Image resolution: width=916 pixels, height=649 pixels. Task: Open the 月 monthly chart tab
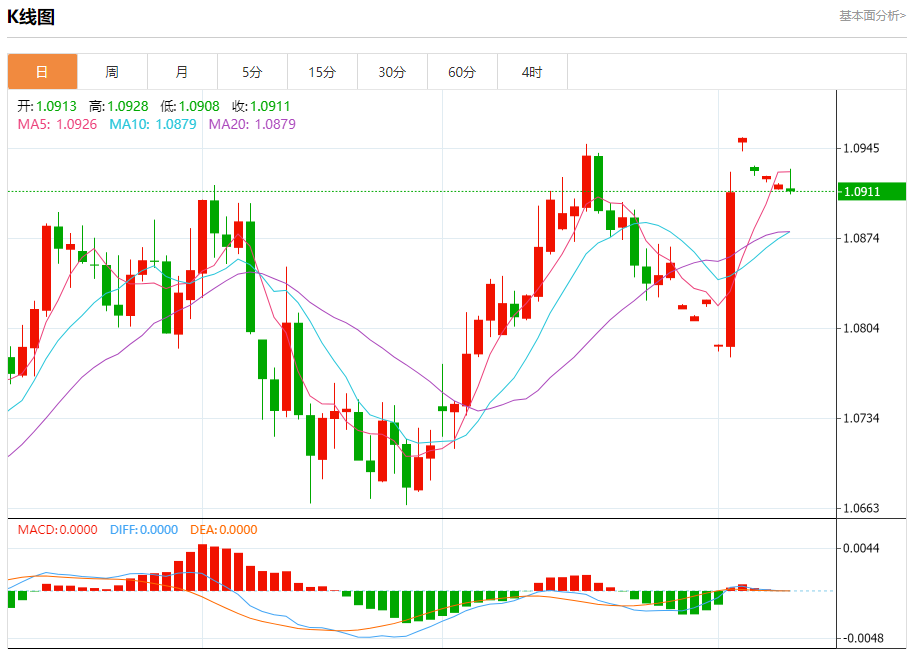point(182,72)
